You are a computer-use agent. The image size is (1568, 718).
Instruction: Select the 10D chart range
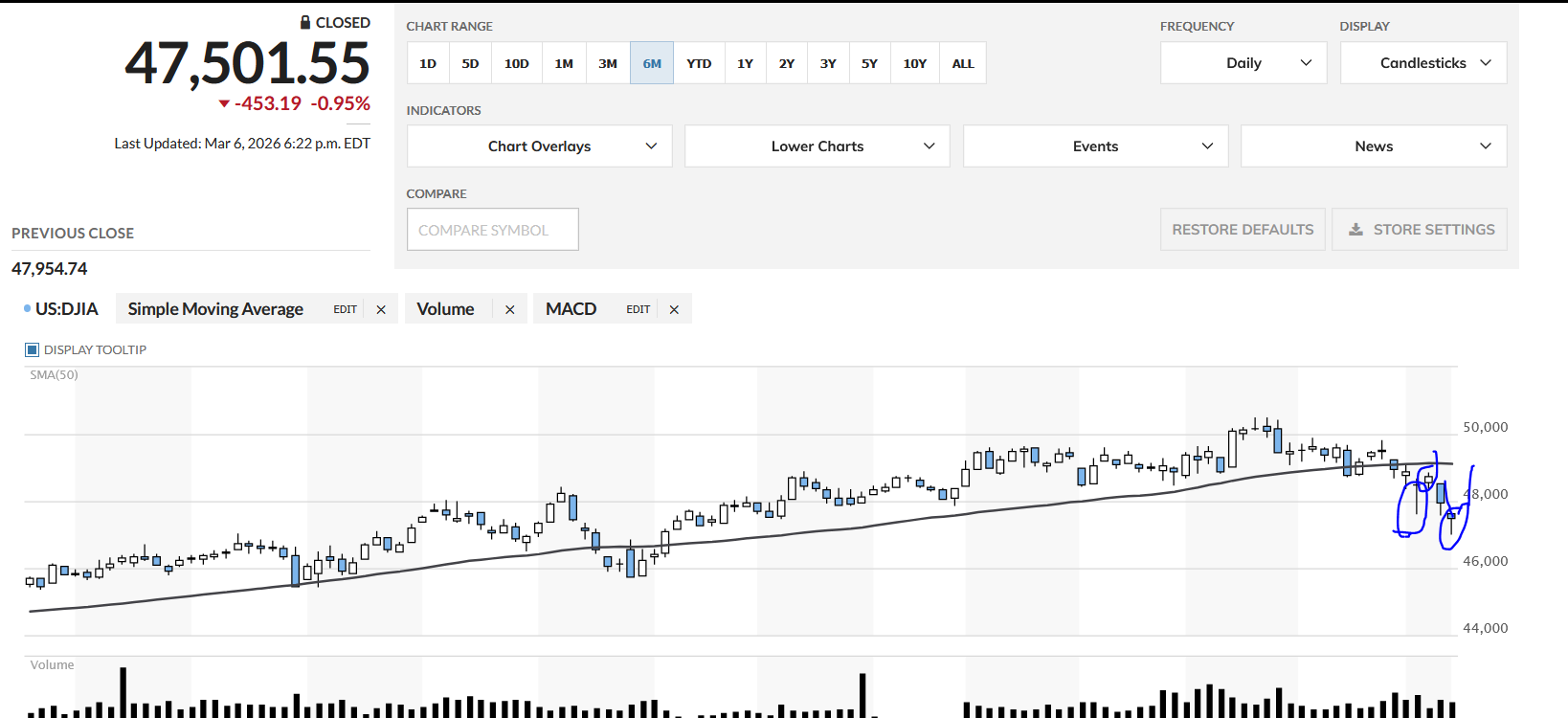pos(517,63)
